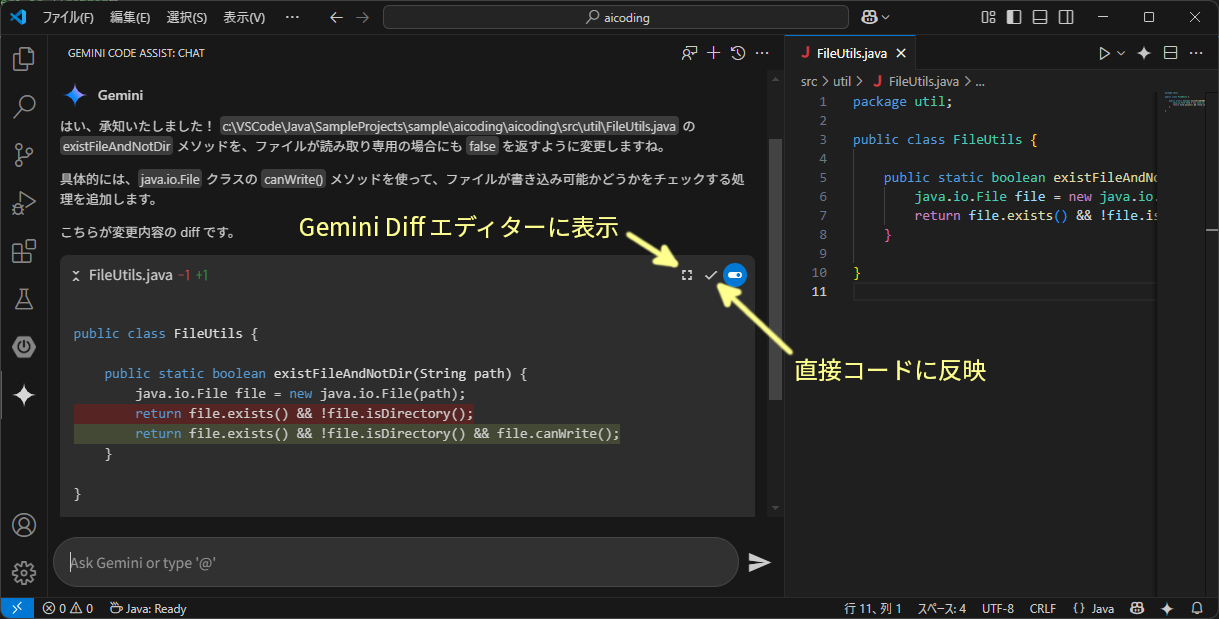Image resolution: width=1219 pixels, height=619 pixels.
Task: Open the Search view
Action: tap(24, 107)
